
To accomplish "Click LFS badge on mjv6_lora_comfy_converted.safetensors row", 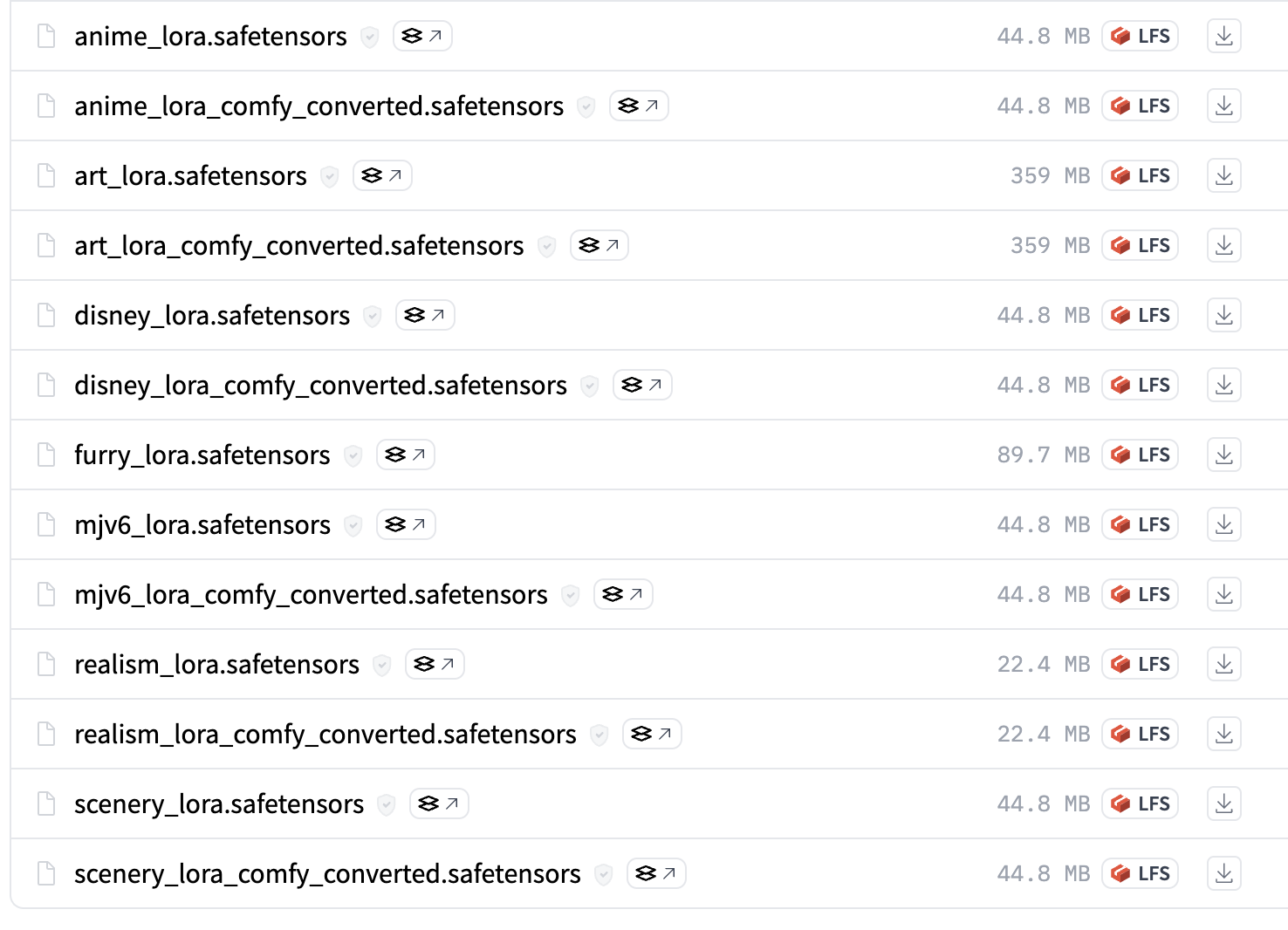I will (x=1140, y=594).
